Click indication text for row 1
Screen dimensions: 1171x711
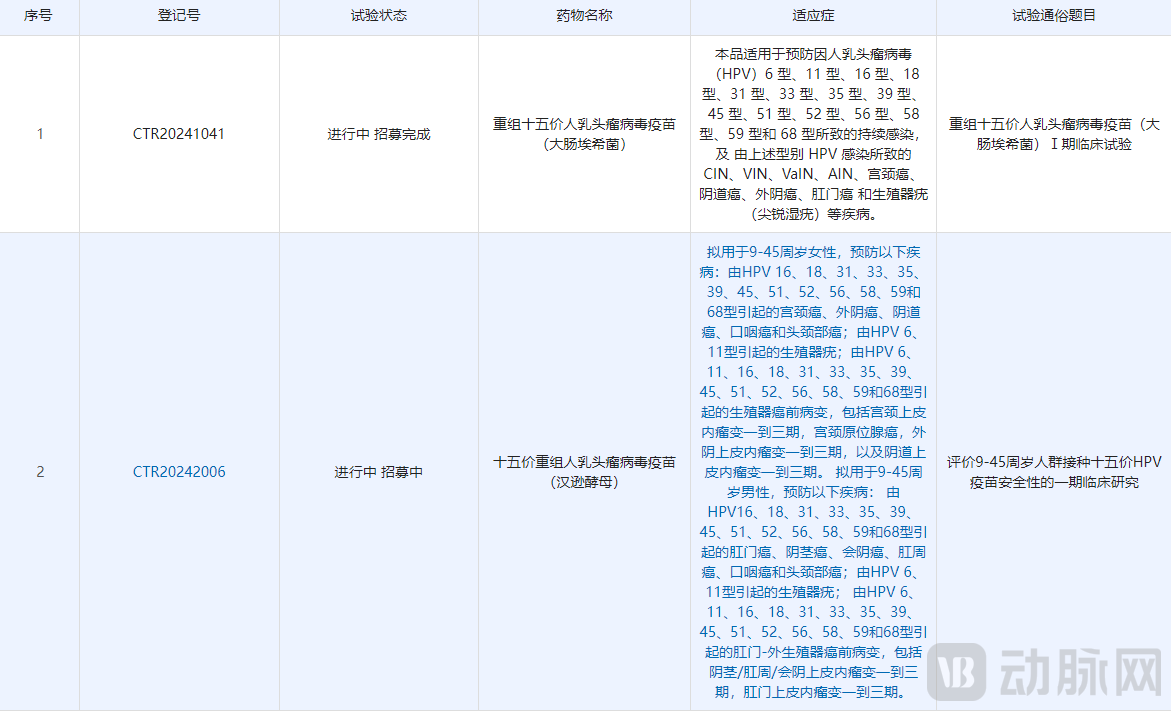click(813, 134)
